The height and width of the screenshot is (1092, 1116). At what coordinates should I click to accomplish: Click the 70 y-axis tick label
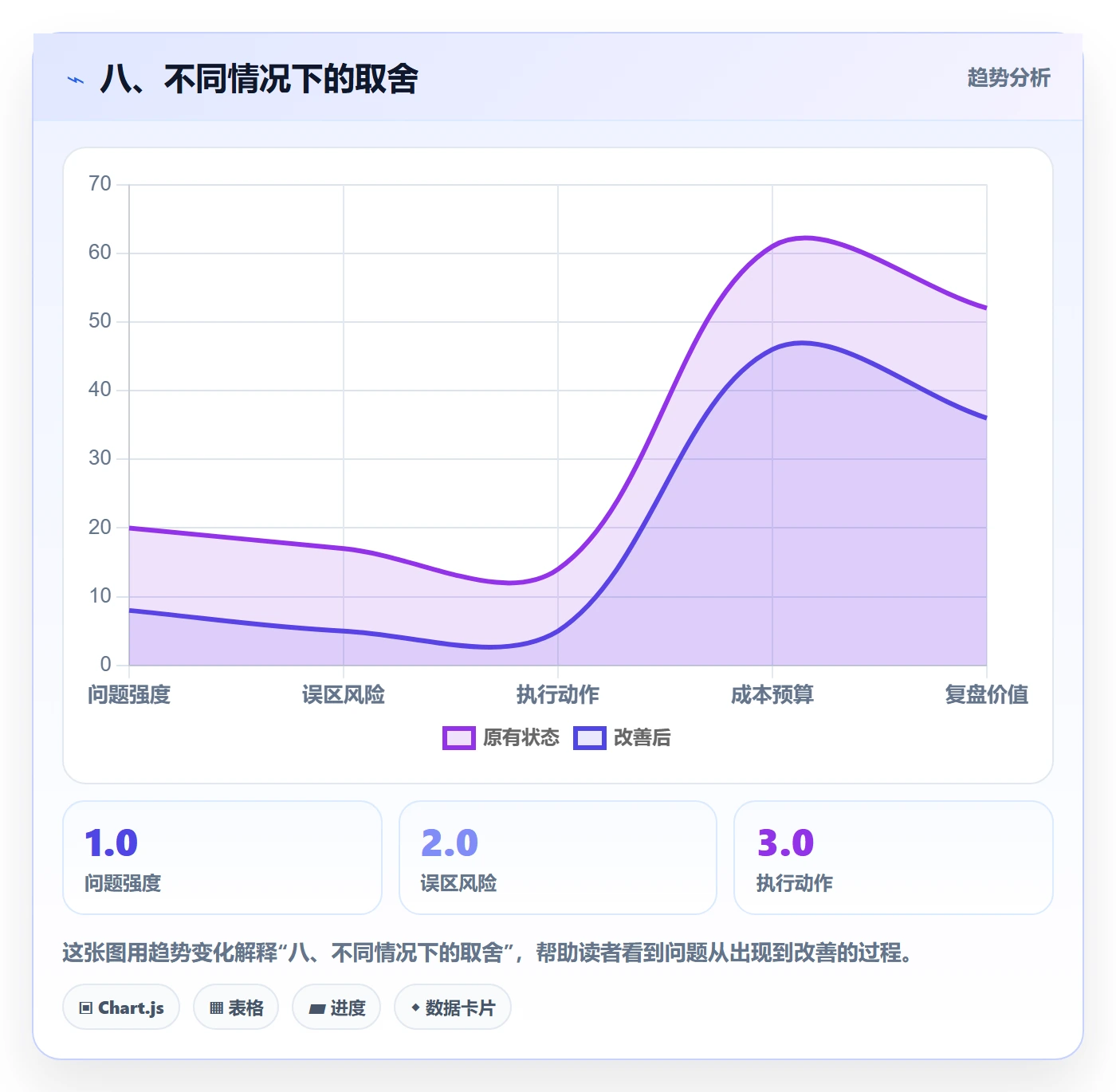[100, 184]
